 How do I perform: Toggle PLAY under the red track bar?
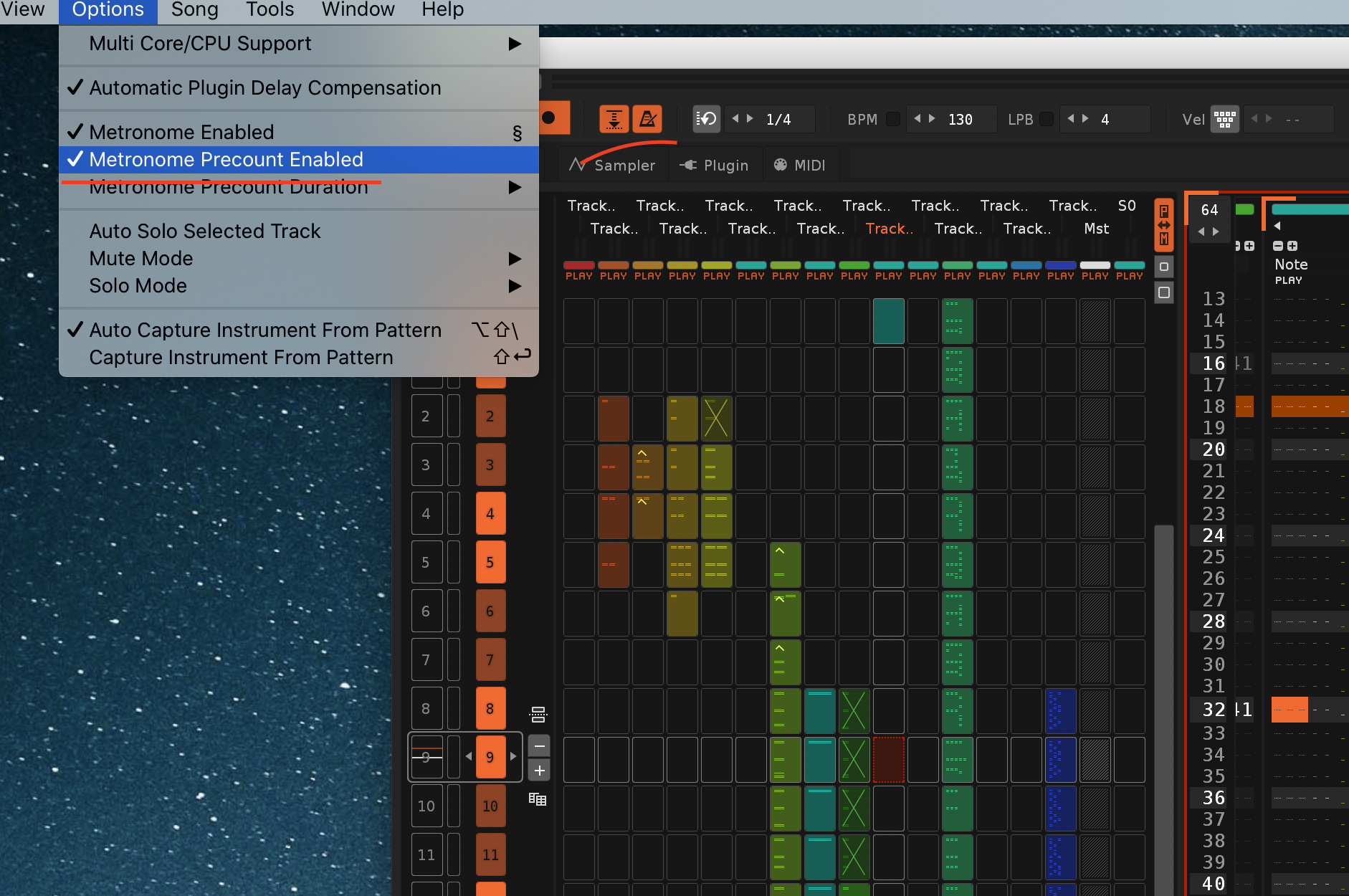pos(579,276)
